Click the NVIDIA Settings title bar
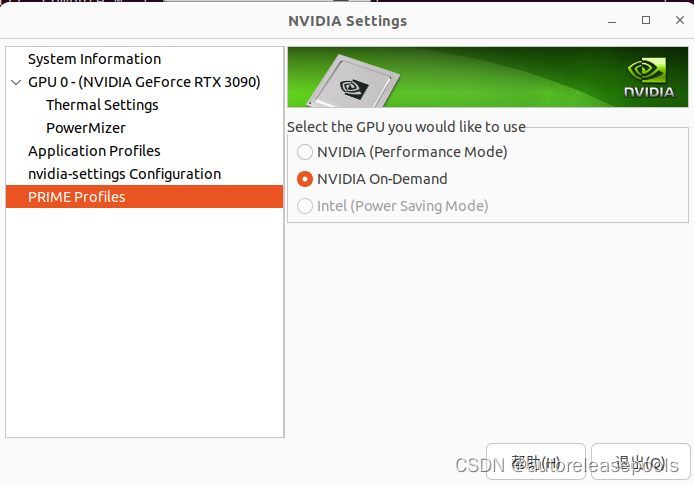Image resolution: width=694 pixels, height=485 pixels. point(347,21)
